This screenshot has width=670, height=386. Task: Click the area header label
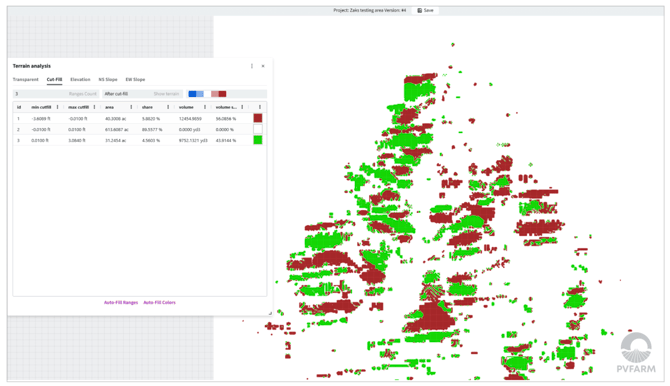point(109,107)
